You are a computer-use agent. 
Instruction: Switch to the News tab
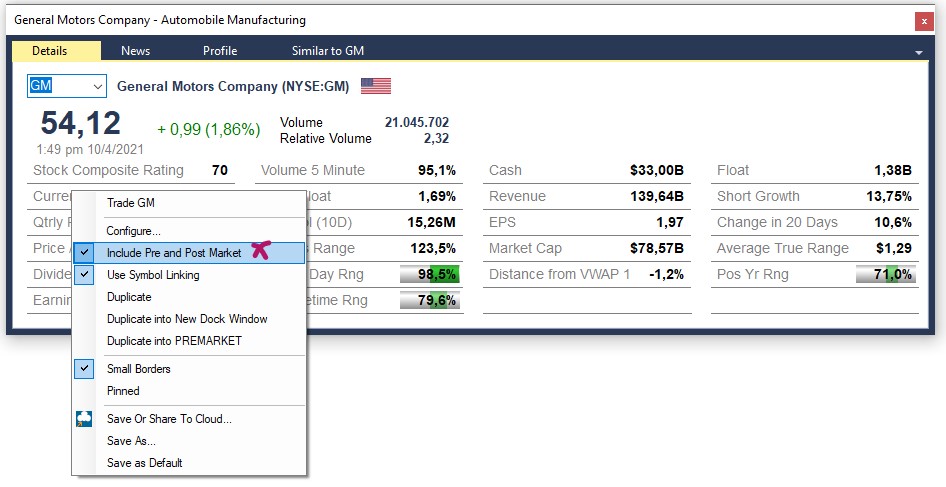[135, 51]
